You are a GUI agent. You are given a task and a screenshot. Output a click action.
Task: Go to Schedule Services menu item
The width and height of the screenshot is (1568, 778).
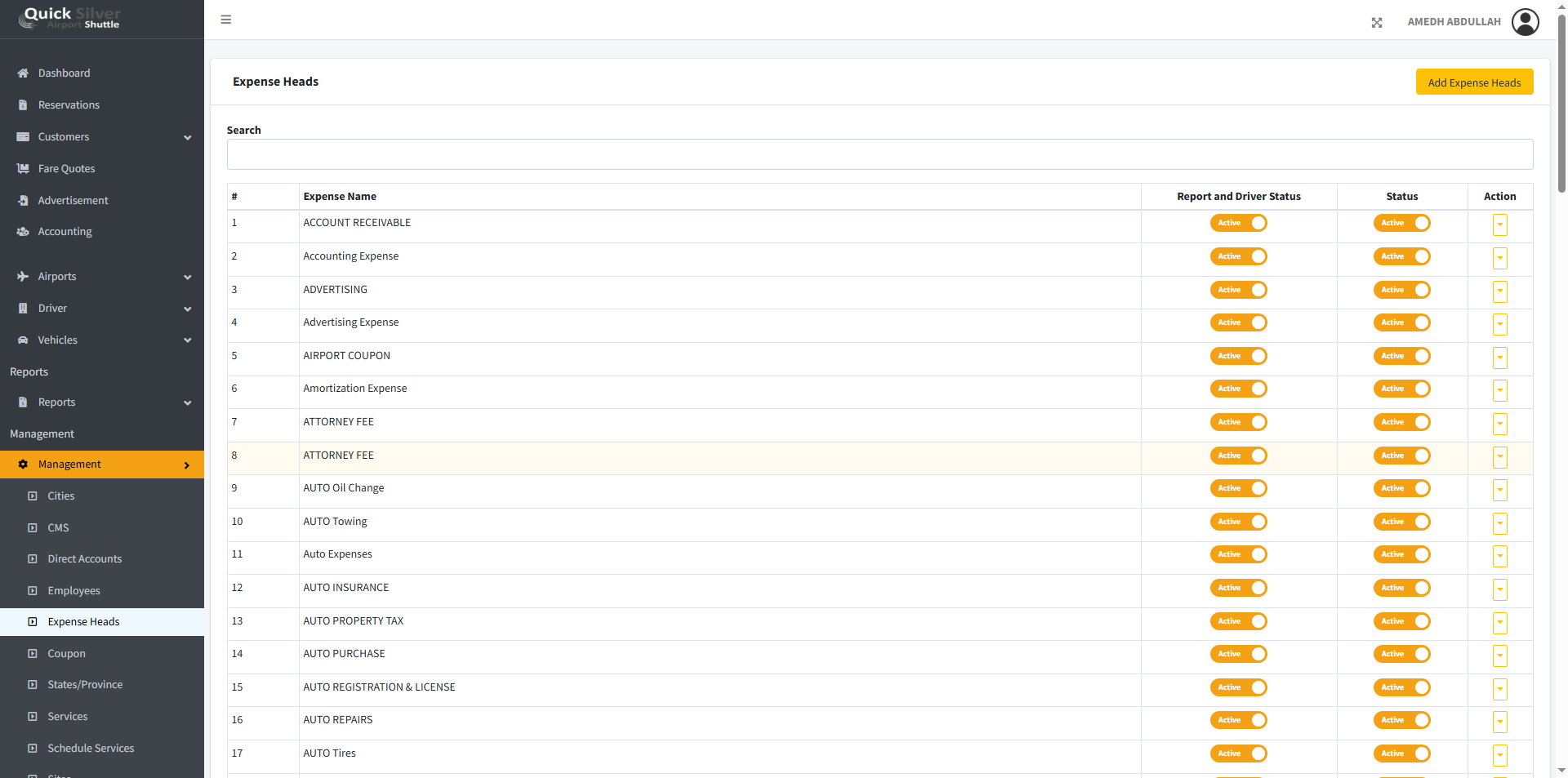click(x=91, y=749)
